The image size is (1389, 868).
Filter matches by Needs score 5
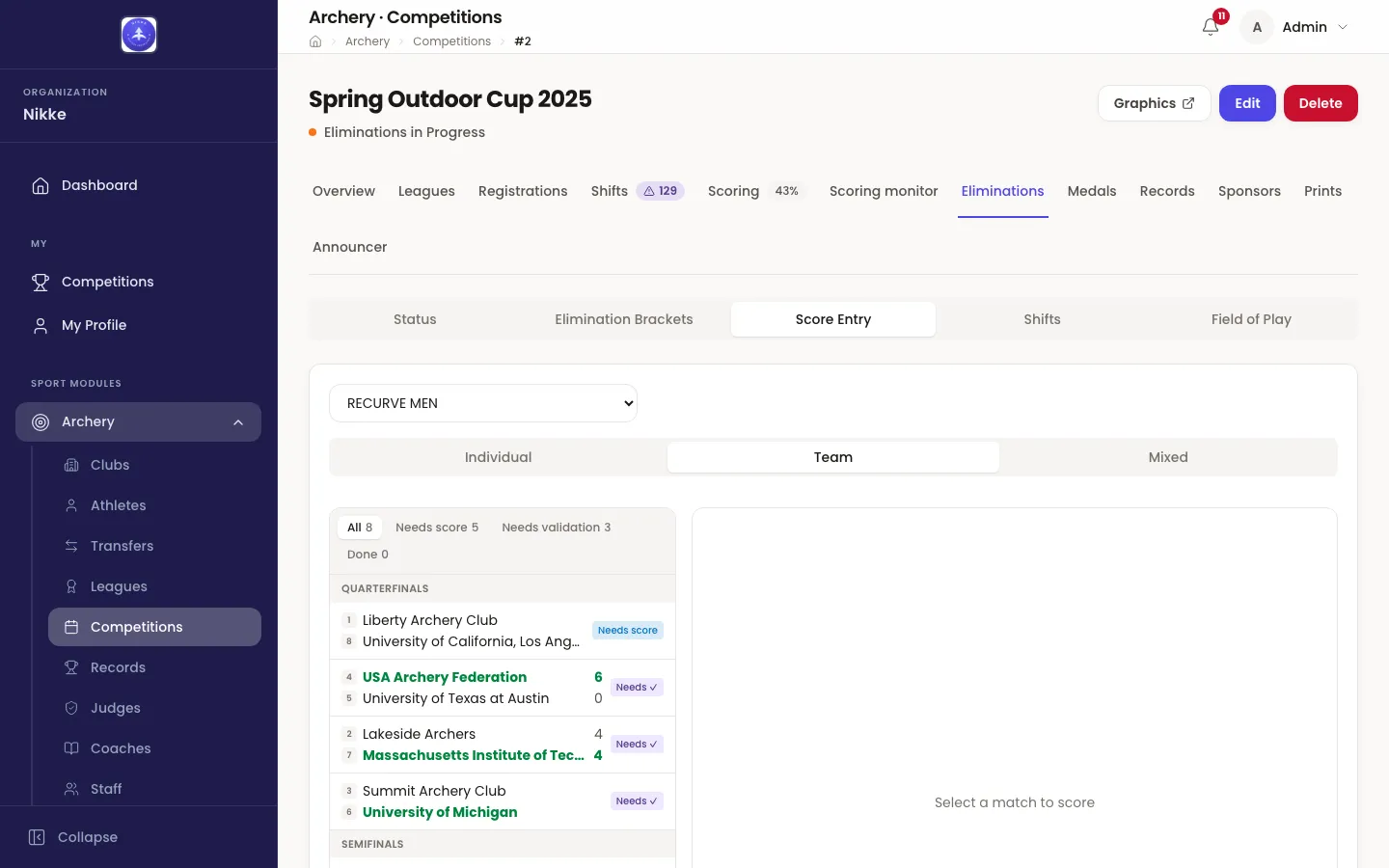pos(437,528)
